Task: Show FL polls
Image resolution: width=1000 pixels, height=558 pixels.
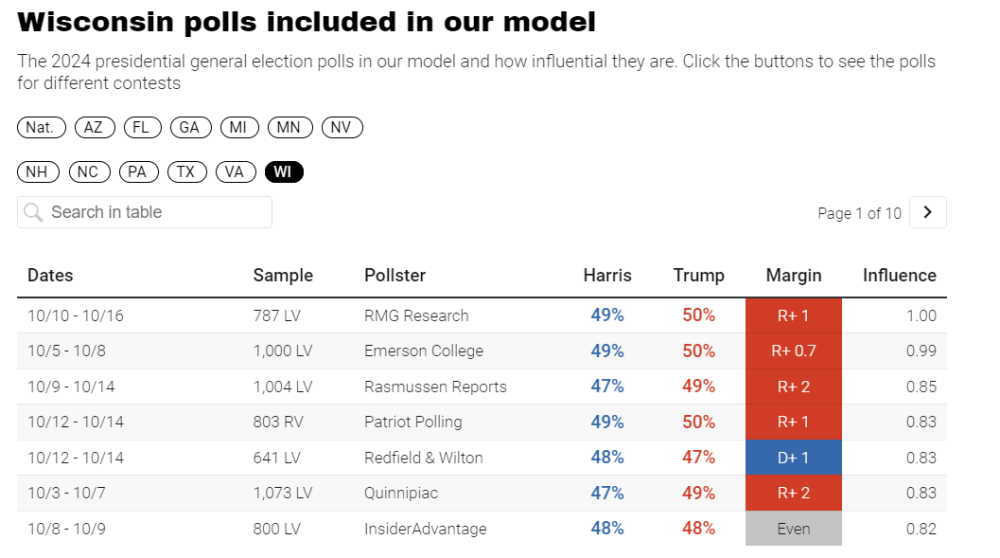Action: [x=141, y=127]
